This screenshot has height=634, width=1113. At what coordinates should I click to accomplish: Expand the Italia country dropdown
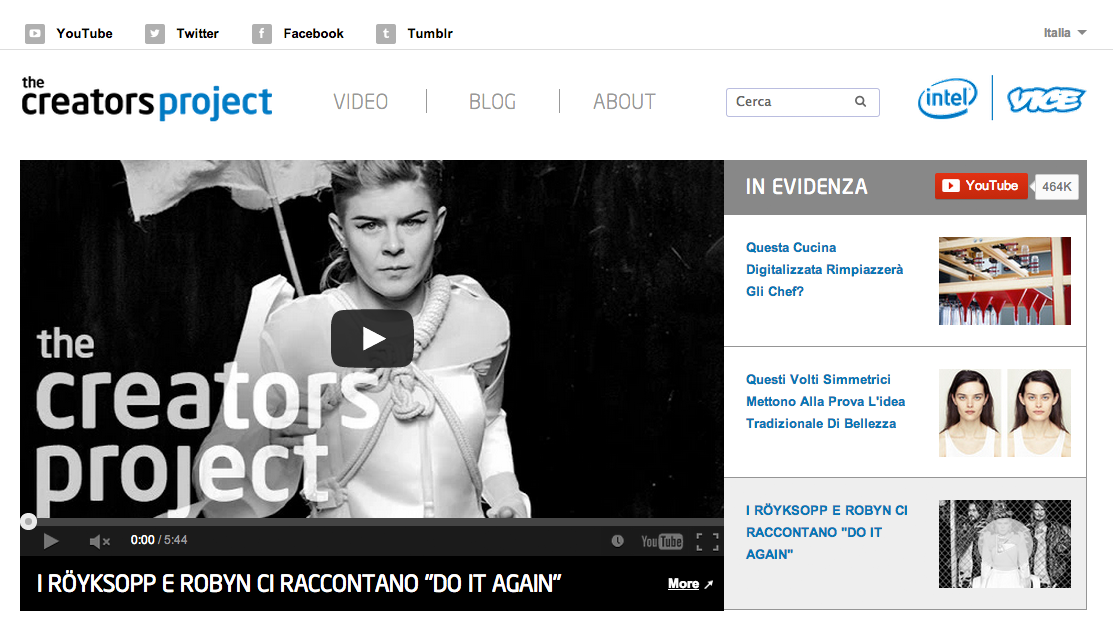click(x=1065, y=33)
